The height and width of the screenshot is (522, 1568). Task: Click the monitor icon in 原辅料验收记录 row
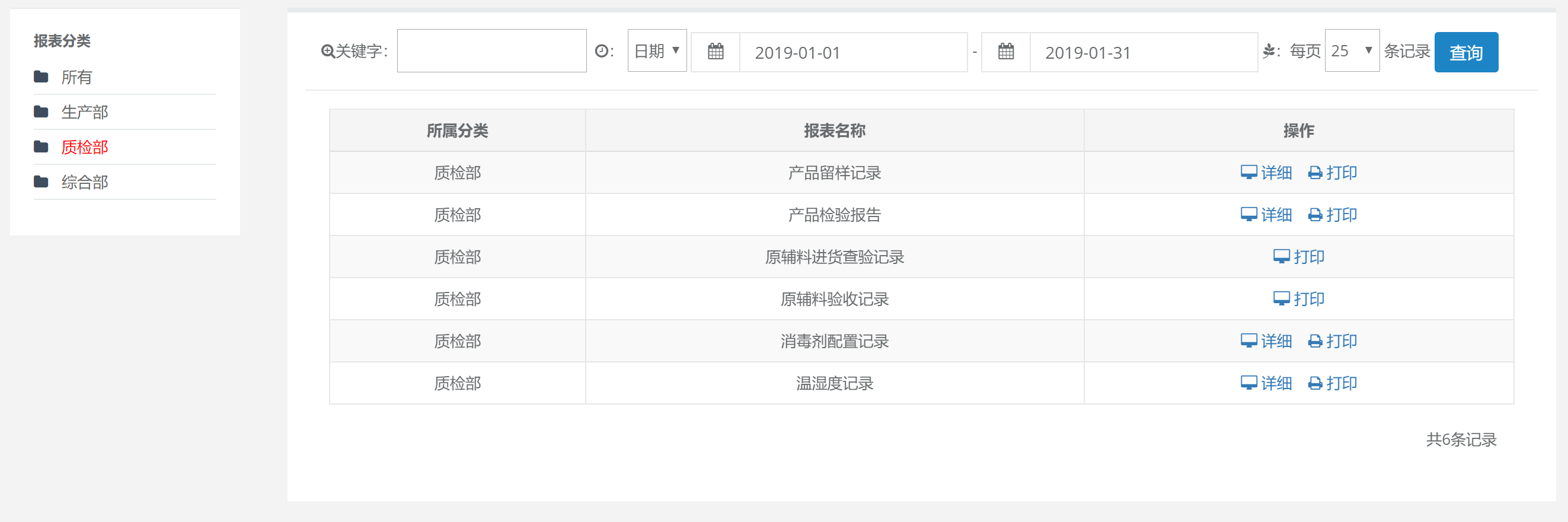(1281, 299)
